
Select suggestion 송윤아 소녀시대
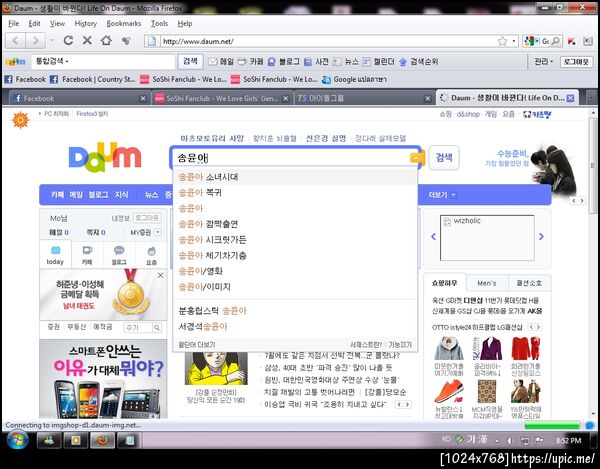295,177
